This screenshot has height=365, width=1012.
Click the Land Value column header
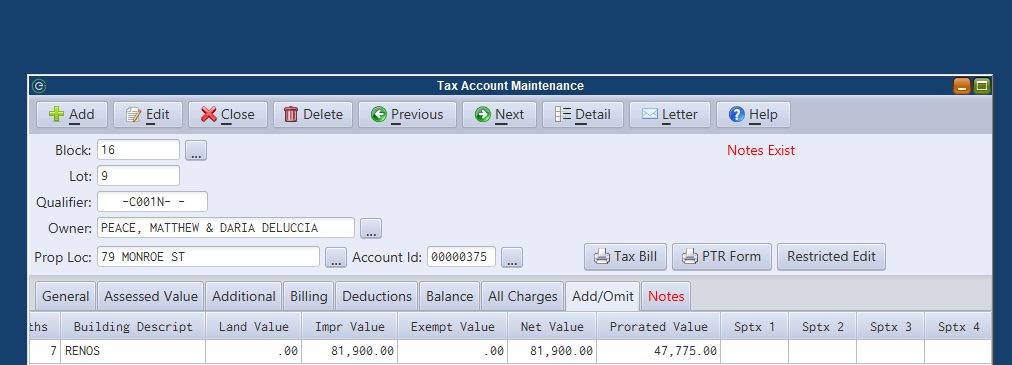click(x=254, y=327)
